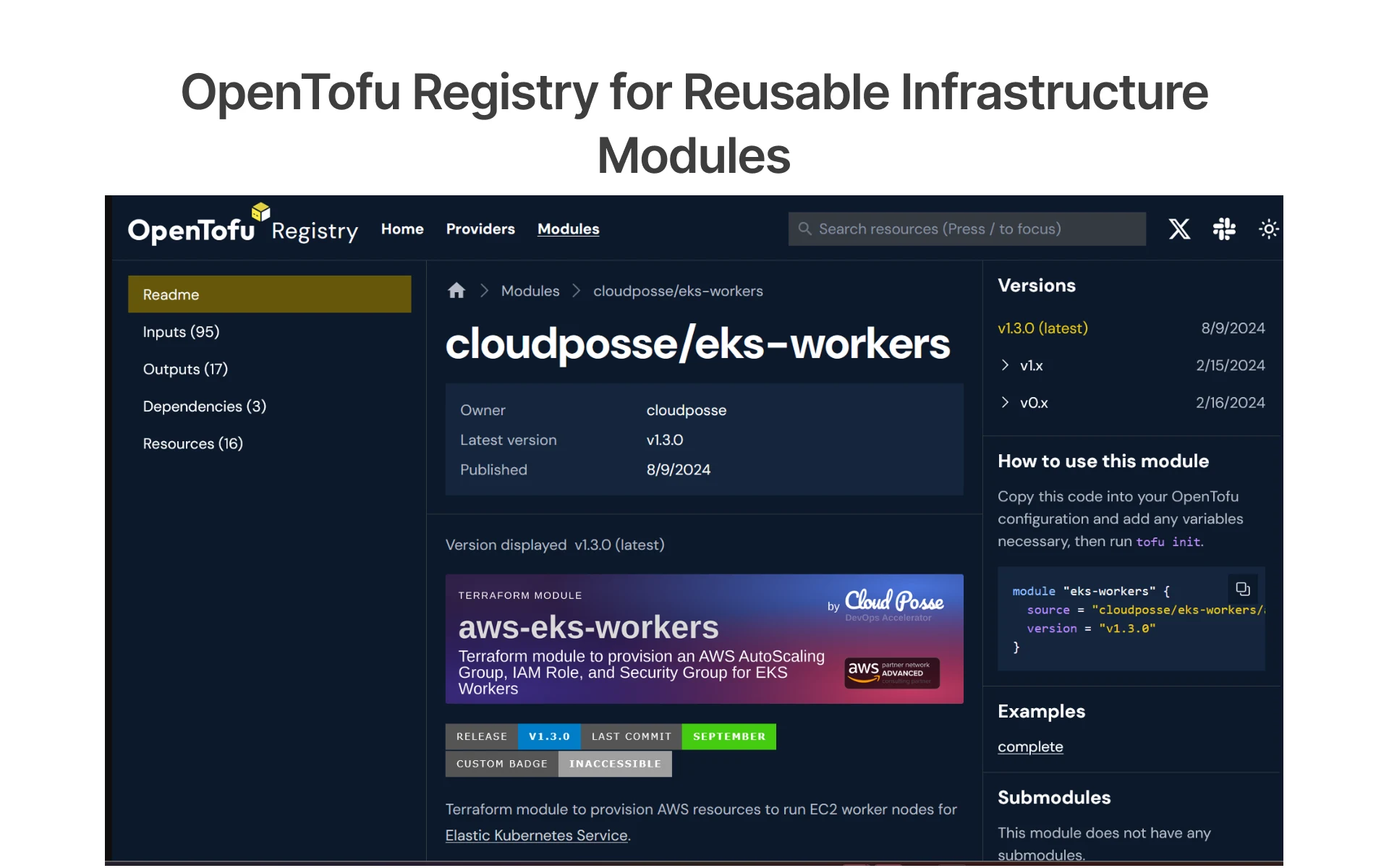Image resolution: width=1389 pixels, height=868 pixels.
Task: Follow the Elastic Kubernetes Service link
Action: (537, 835)
